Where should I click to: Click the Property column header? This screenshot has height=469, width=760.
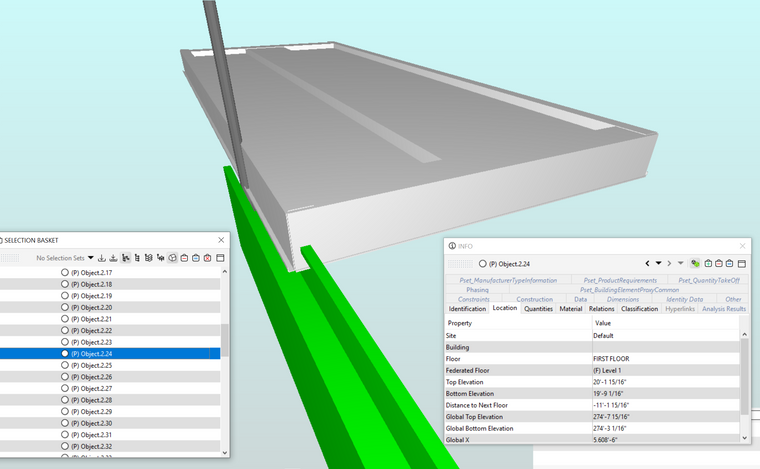[x=519, y=323]
